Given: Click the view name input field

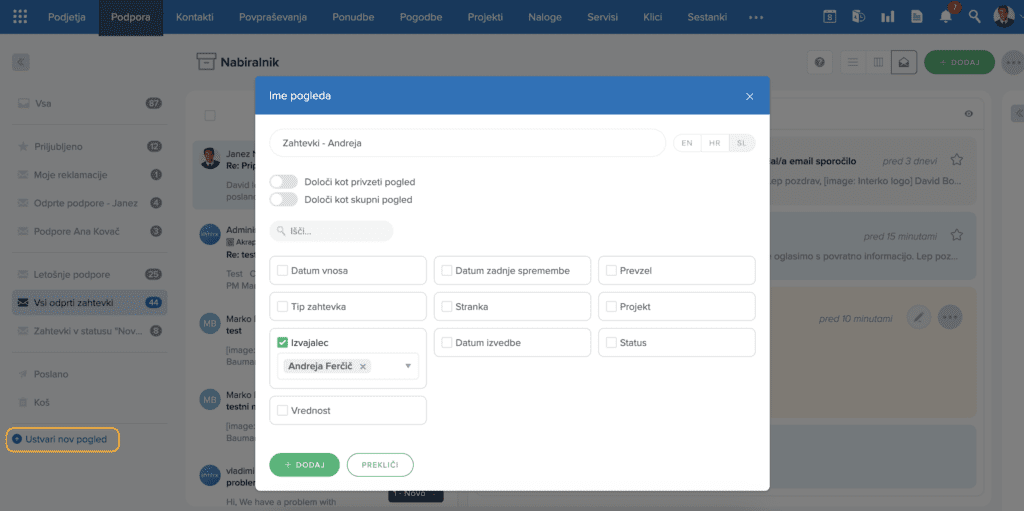Looking at the screenshot, I should pos(466,143).
